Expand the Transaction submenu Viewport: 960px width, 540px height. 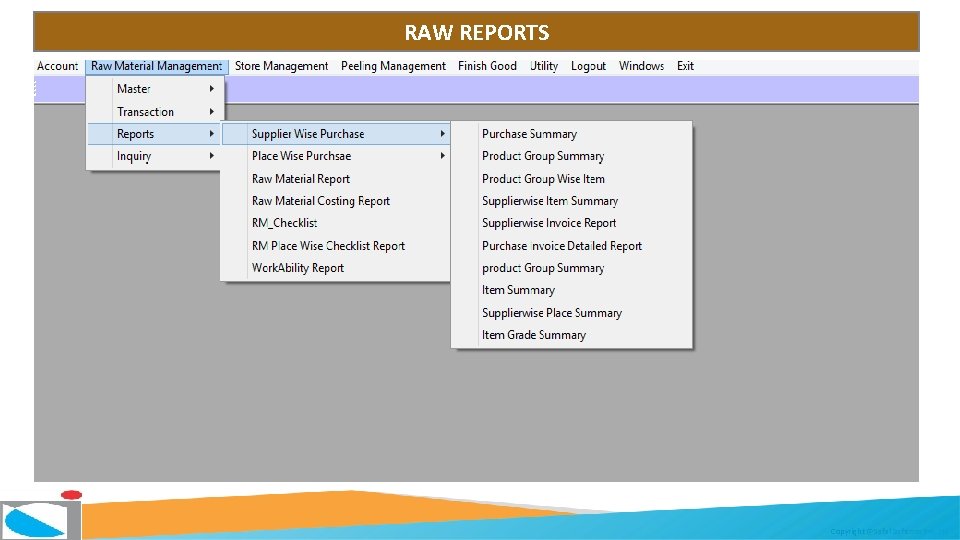coord(156,111)
